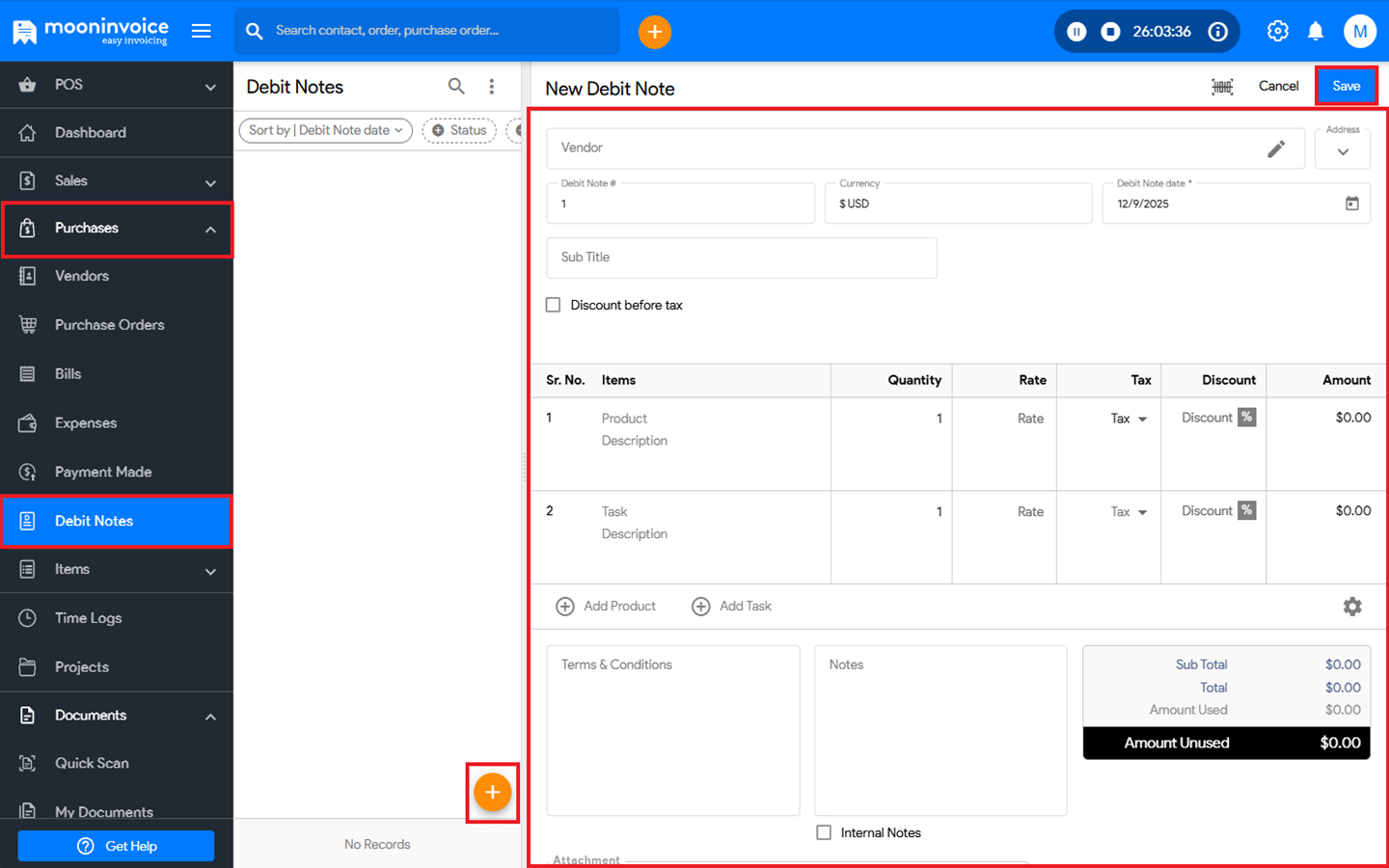Click the barcode scanner icon
The width and height of the screenshot is (1389, 868).
pyautogui.click(x=1222, y=87)
